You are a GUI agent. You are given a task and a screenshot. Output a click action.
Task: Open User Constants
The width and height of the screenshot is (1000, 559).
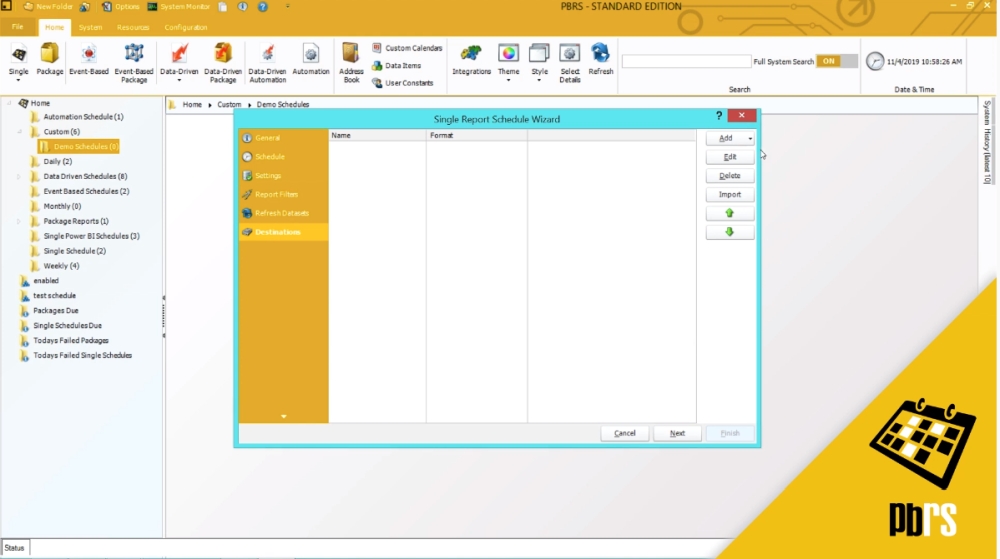tap(402, 83)
